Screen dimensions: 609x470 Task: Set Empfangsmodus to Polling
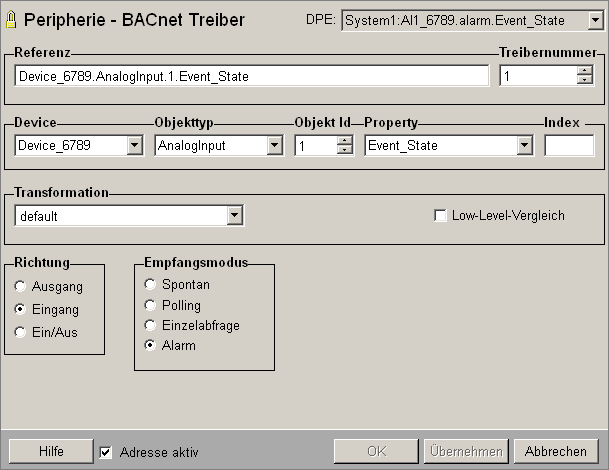(x=151, y=305)
